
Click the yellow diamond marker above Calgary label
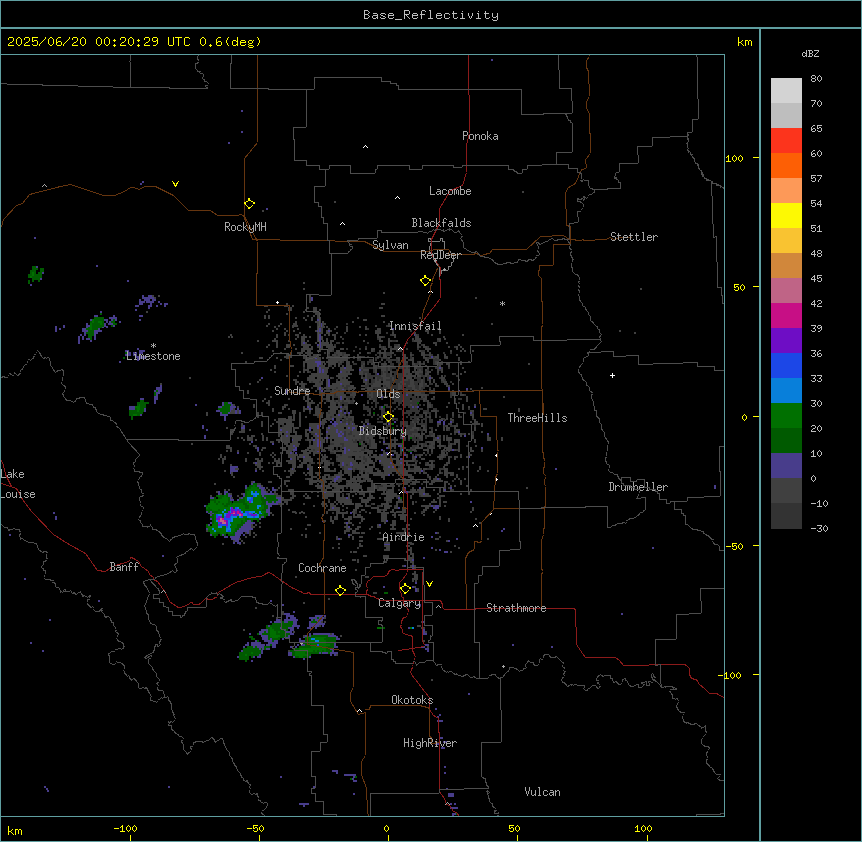(x=405, y=589)
